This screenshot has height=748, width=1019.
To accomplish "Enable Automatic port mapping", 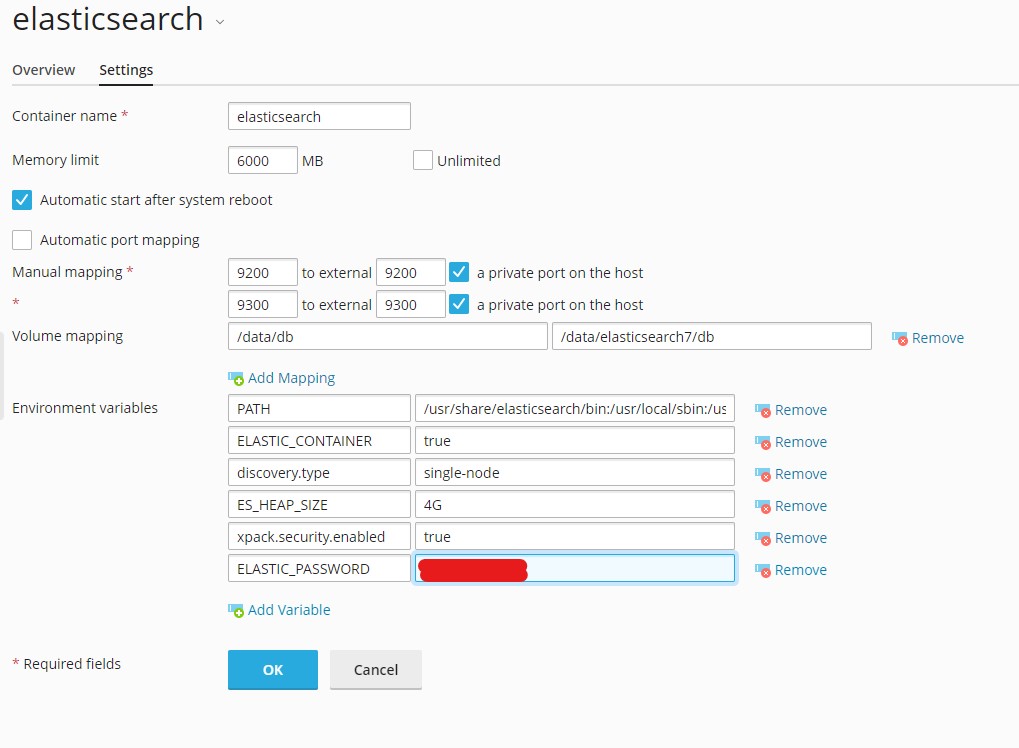I will point(21,240).
